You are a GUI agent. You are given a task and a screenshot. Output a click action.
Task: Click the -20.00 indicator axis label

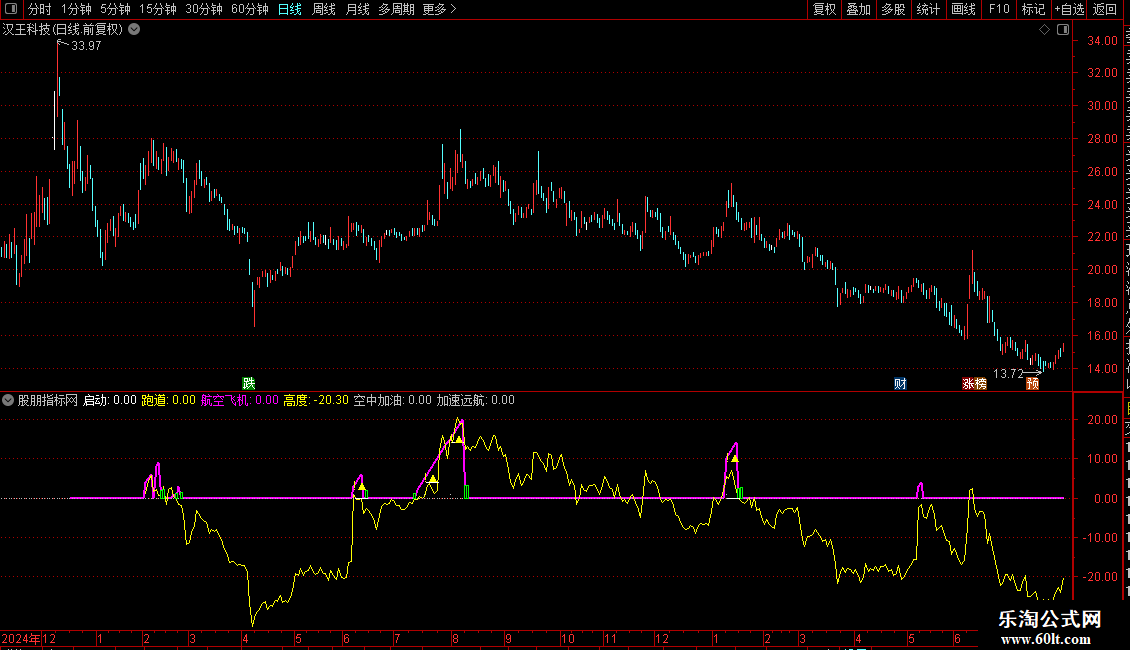click(x=1100, y=576)
